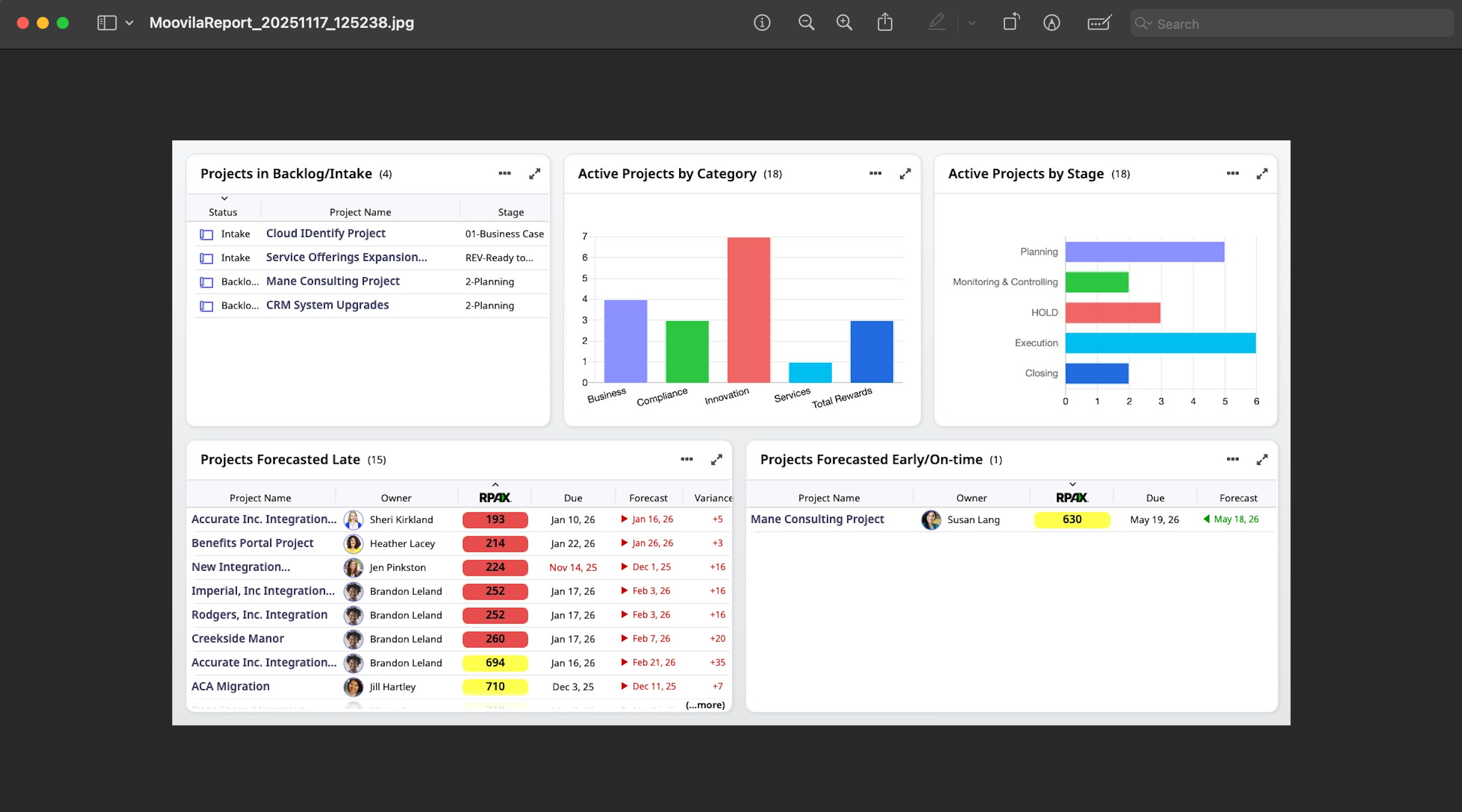
Task: Open sidebar view options chevron
Action: [x=129, y=23]
